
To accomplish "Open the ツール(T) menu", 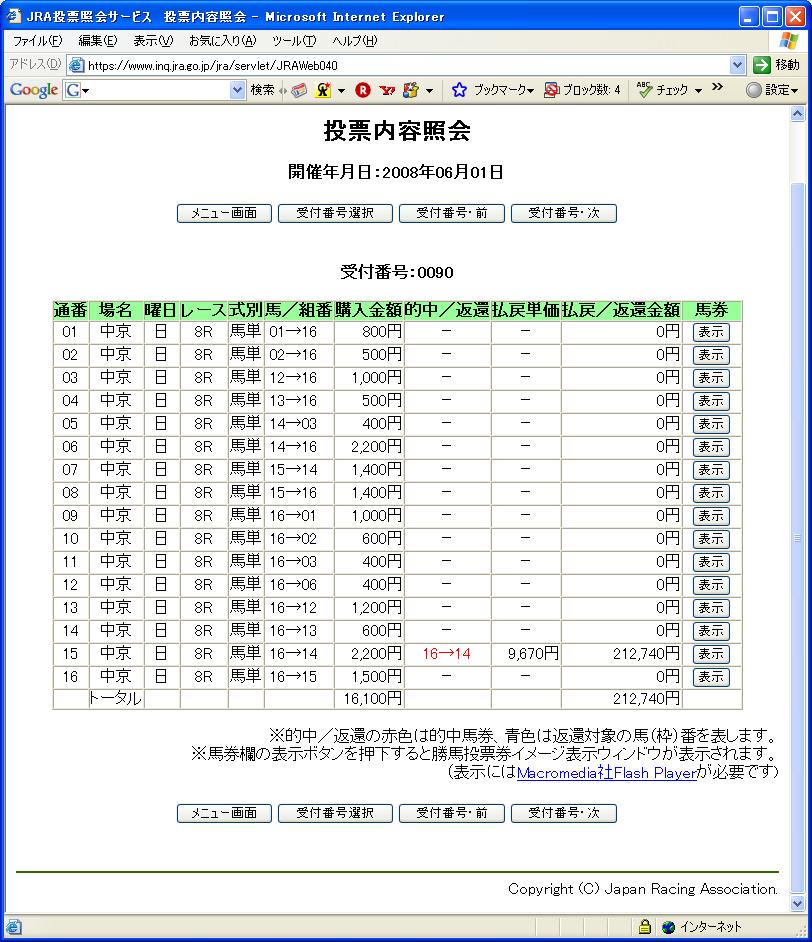I will point(294,41).
